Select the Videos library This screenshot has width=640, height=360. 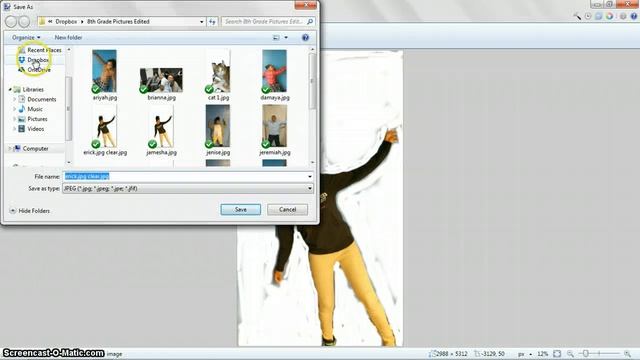[31, 129]
